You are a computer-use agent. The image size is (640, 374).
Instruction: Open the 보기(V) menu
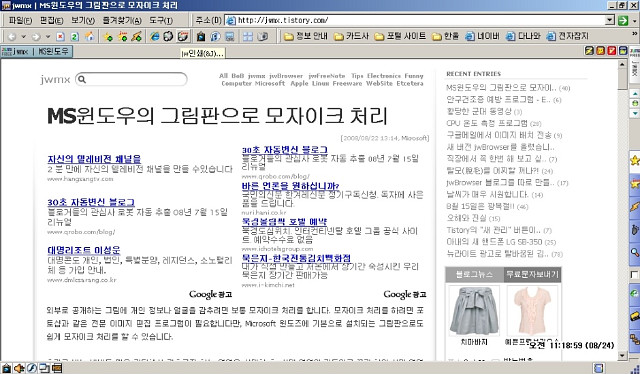[x=83, y=20]
